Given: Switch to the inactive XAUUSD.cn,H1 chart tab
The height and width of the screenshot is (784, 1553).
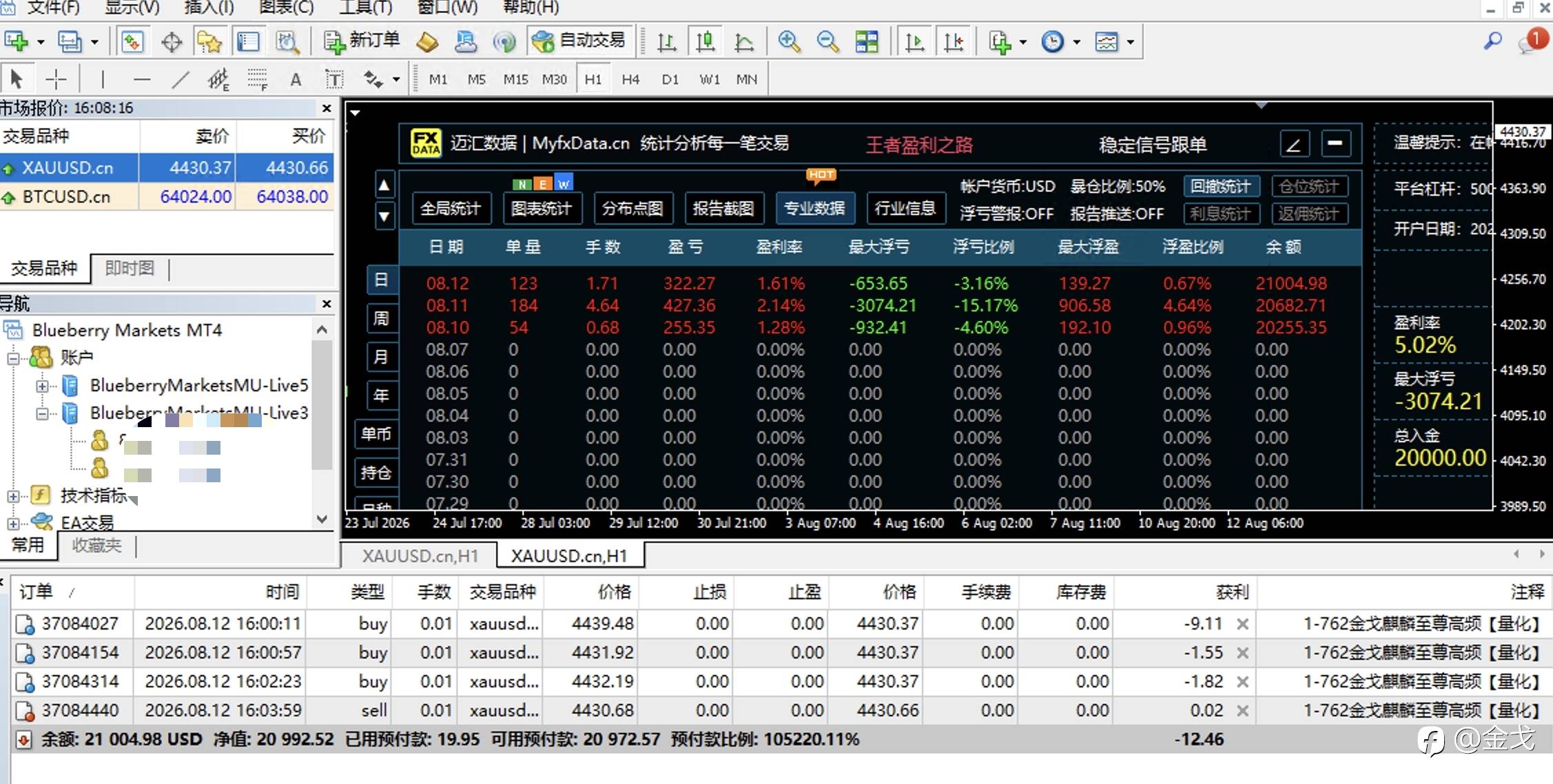Looking at the screenshot, I should pos(420,556).
